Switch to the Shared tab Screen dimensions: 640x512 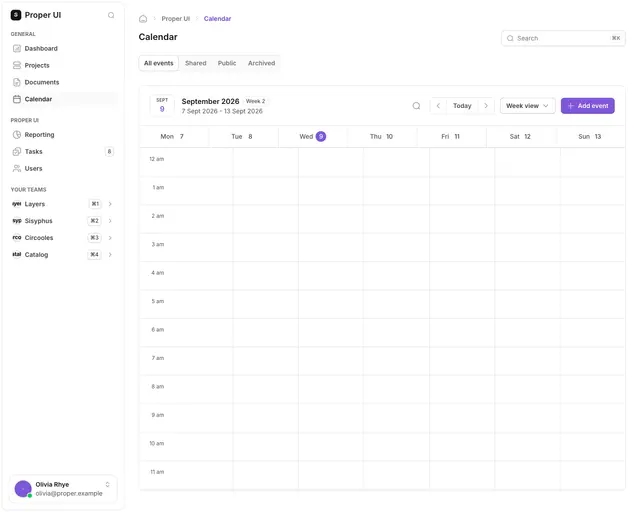196,63
